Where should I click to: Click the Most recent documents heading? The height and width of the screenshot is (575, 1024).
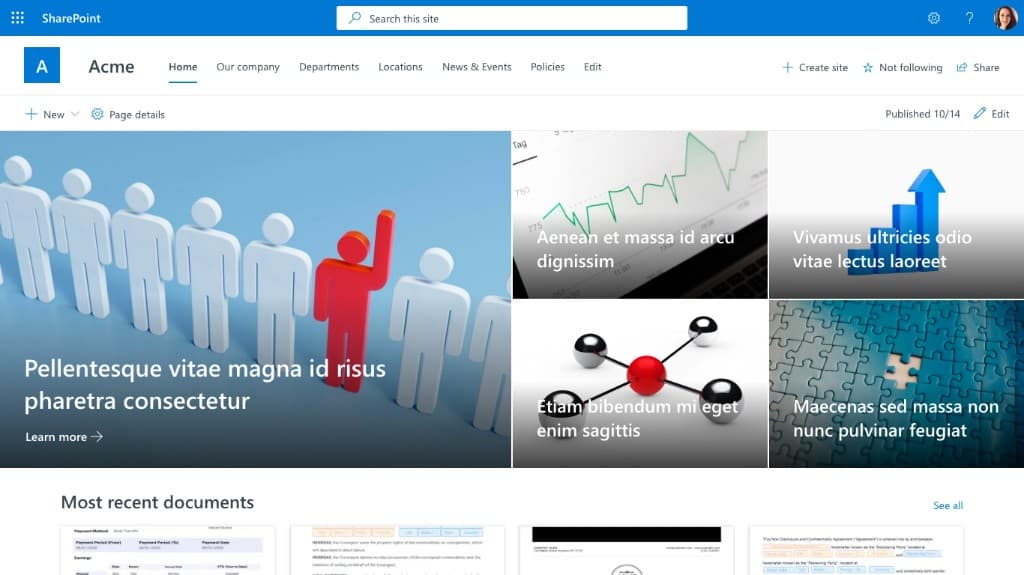157,502
